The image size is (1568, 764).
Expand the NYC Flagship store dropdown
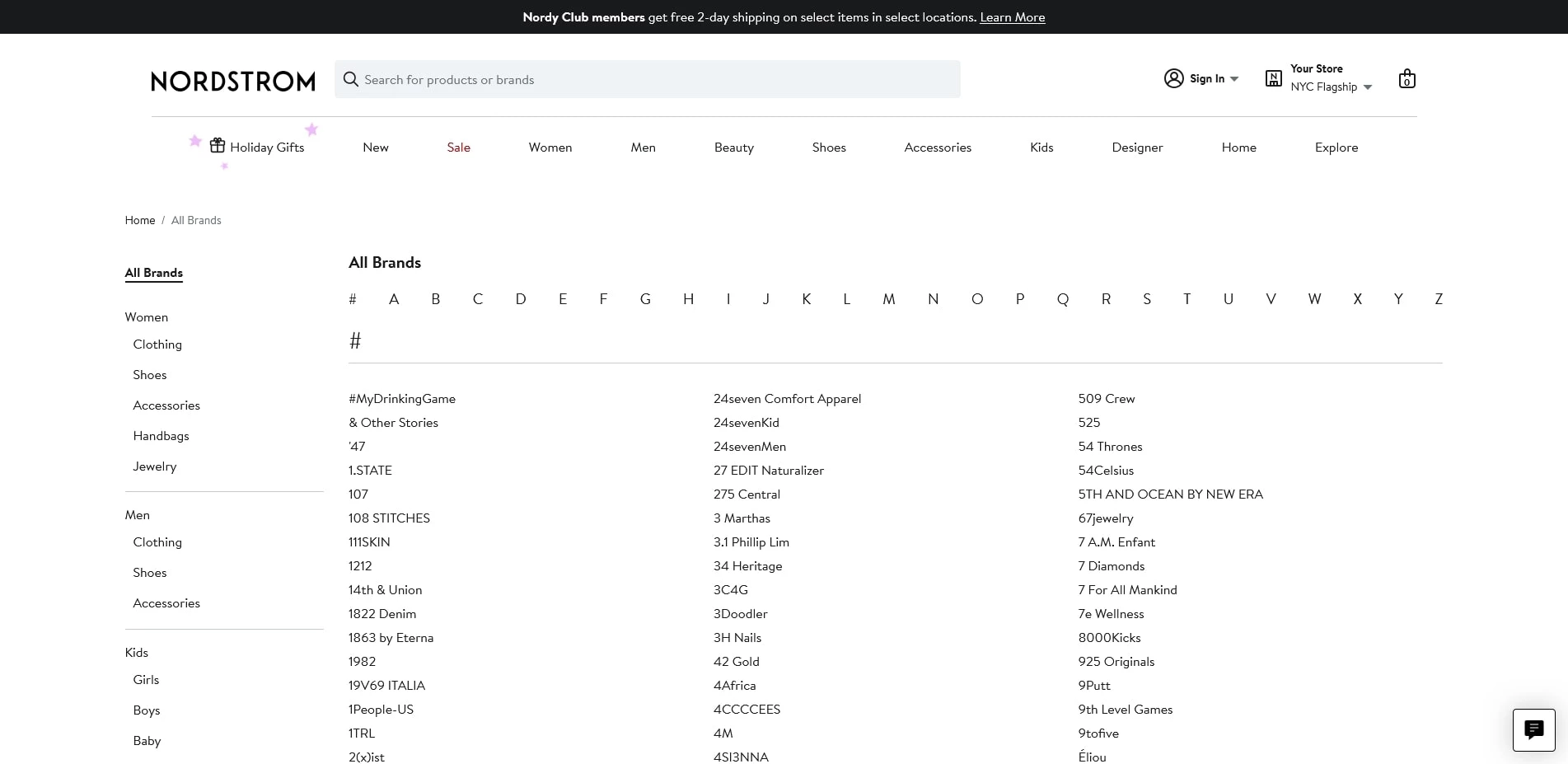(x=1368, y=87)
